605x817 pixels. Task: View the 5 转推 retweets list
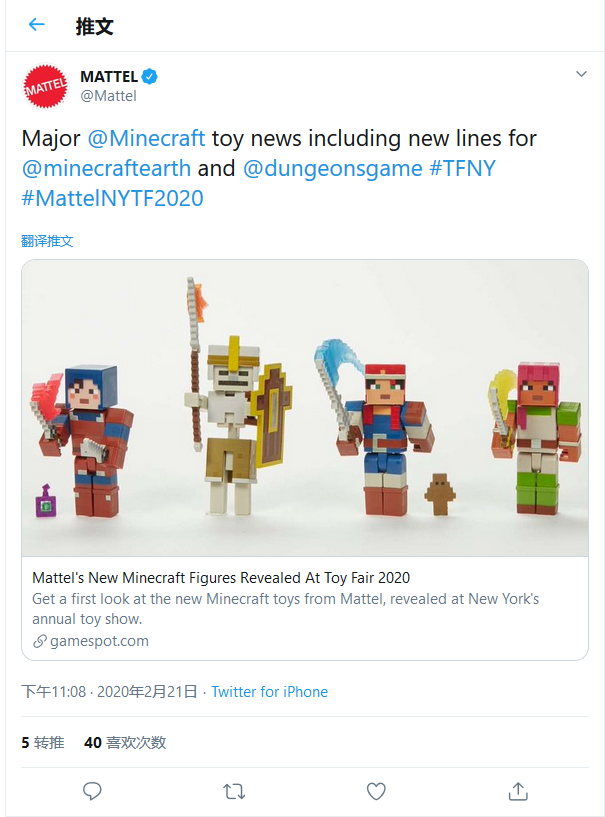[x=43, y=743]
